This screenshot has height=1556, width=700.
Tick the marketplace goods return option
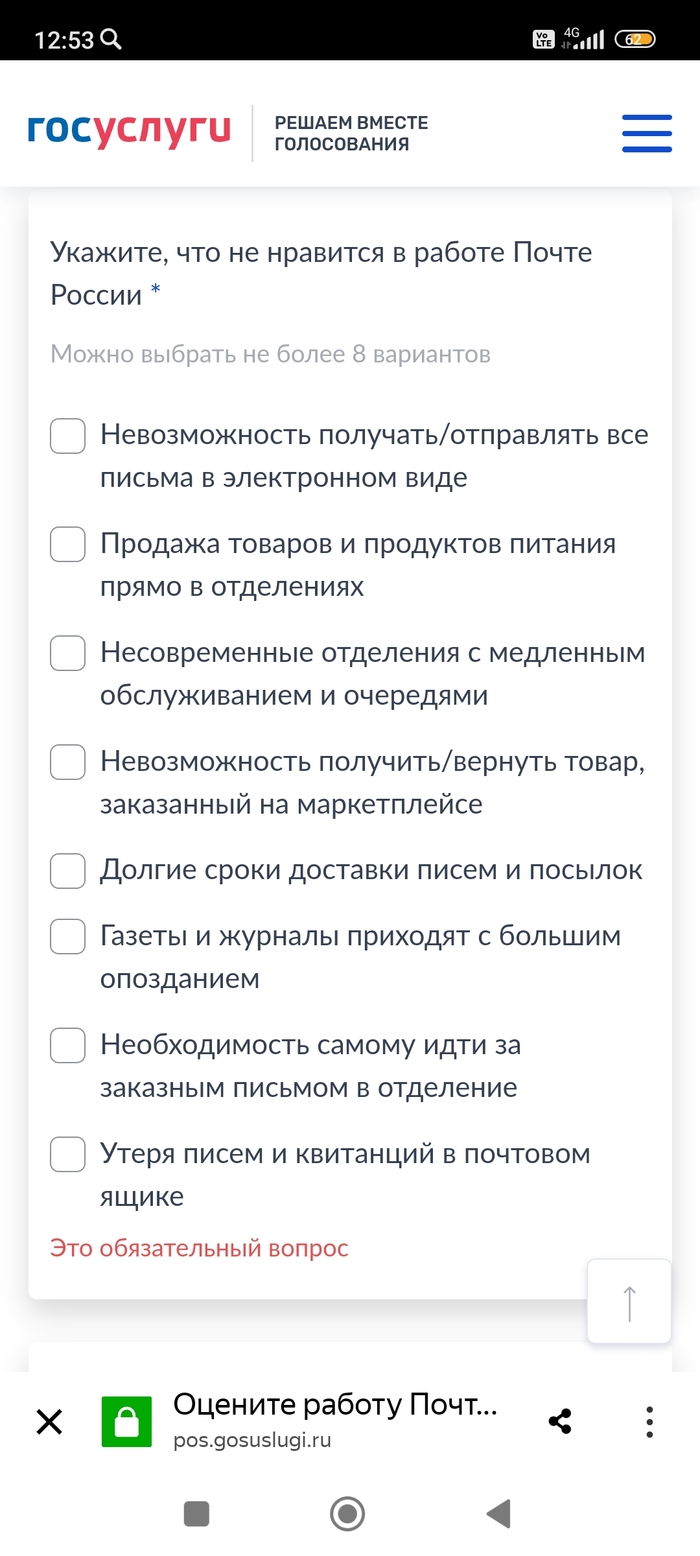[x=68, y=762]
